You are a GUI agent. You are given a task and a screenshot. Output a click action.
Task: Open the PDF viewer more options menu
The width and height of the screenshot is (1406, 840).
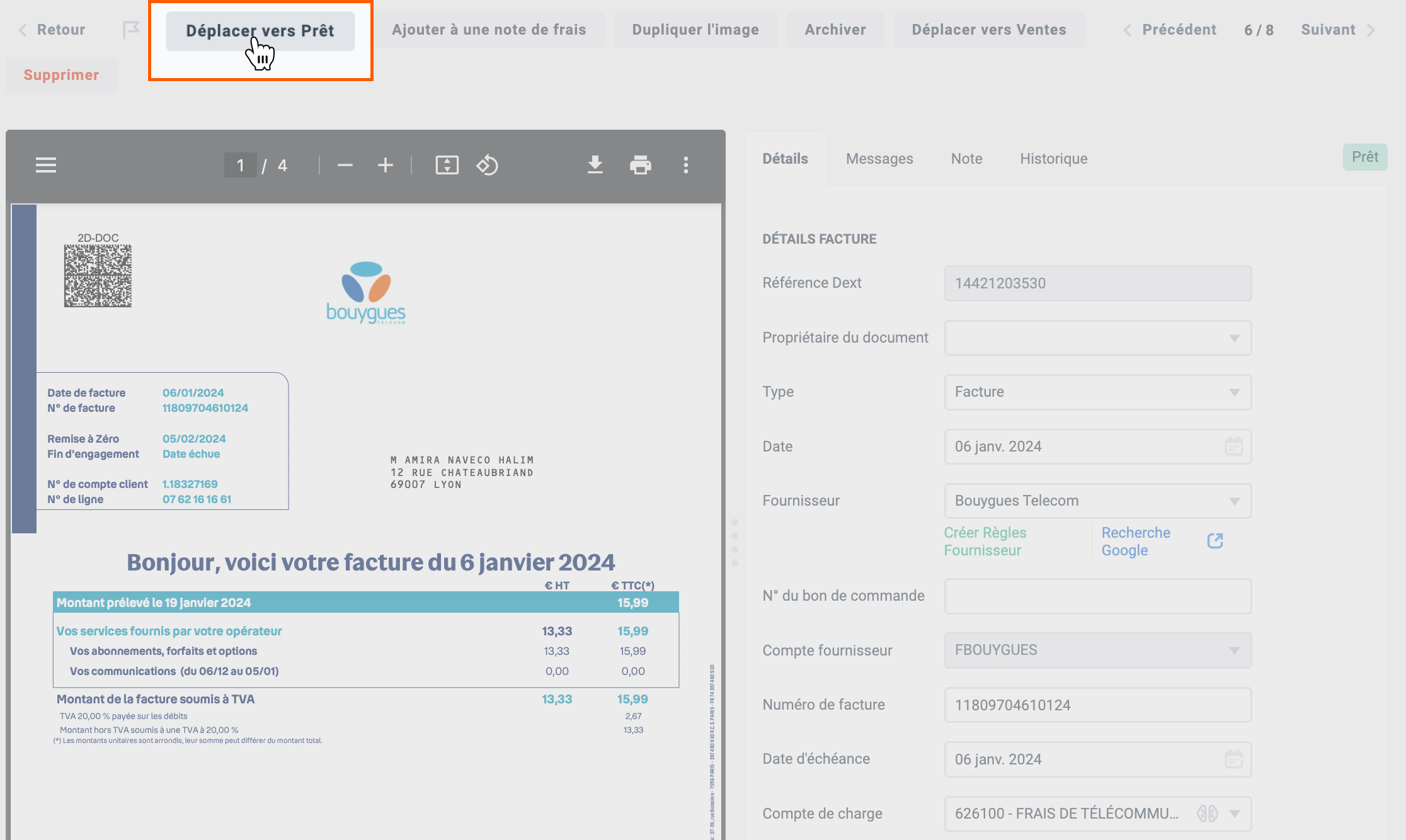686,165
